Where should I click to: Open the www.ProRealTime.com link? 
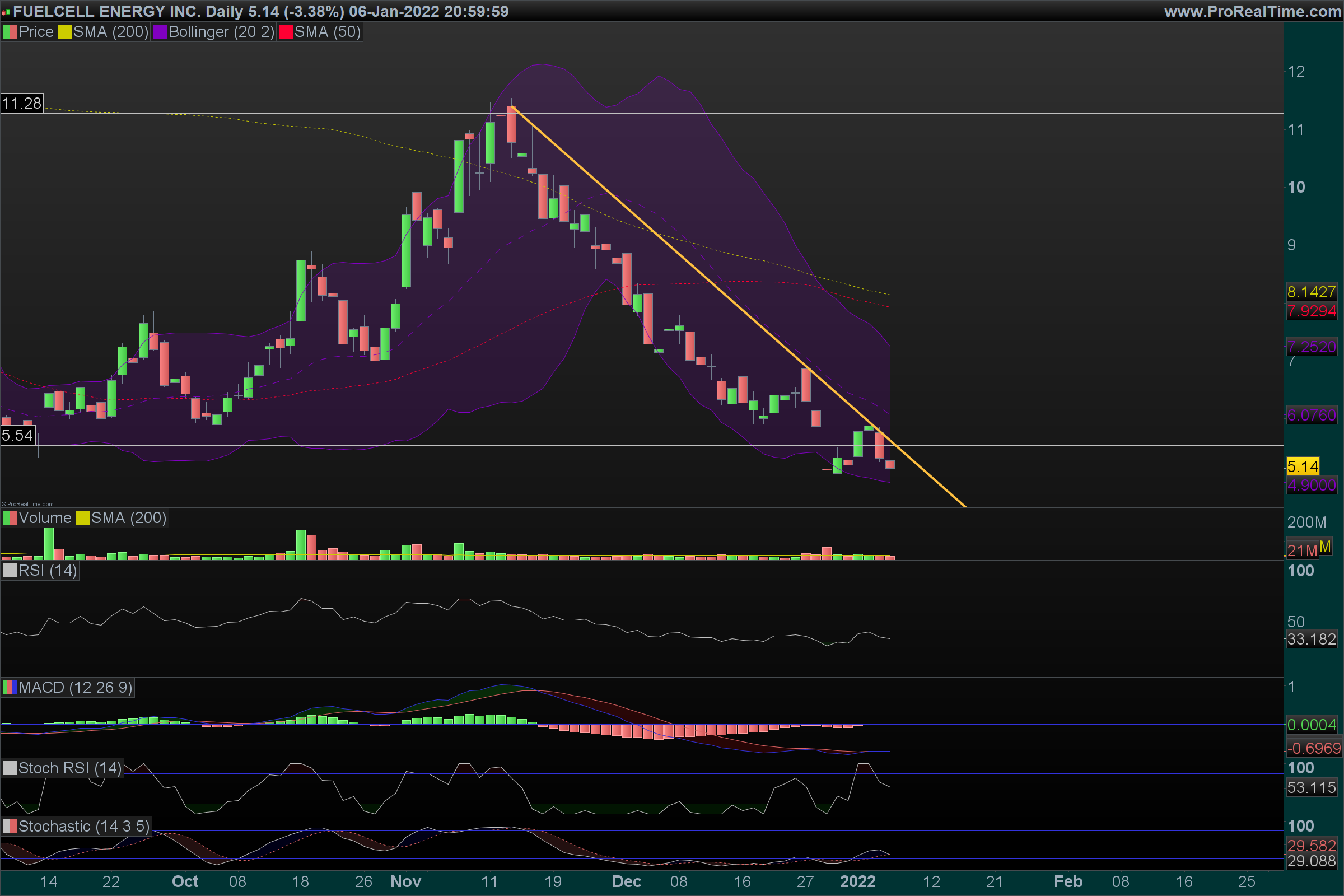click(1252, 11)
